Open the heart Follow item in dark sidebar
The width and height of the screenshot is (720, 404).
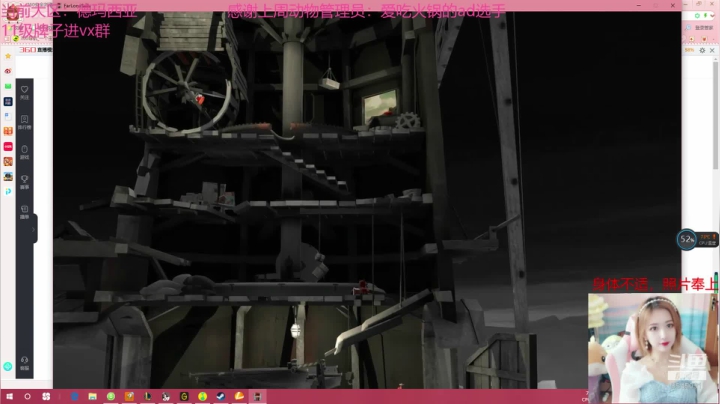pos(24,92)
